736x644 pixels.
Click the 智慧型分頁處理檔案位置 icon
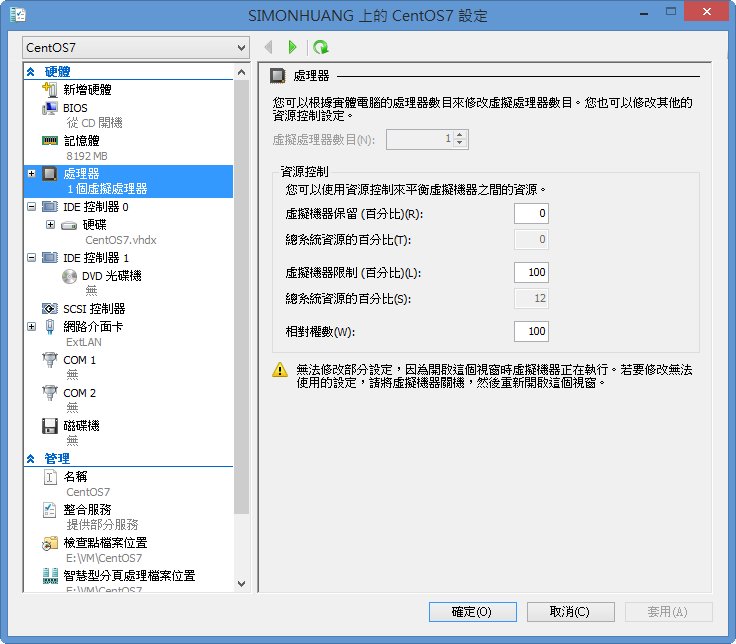click(x=50, y=576)
